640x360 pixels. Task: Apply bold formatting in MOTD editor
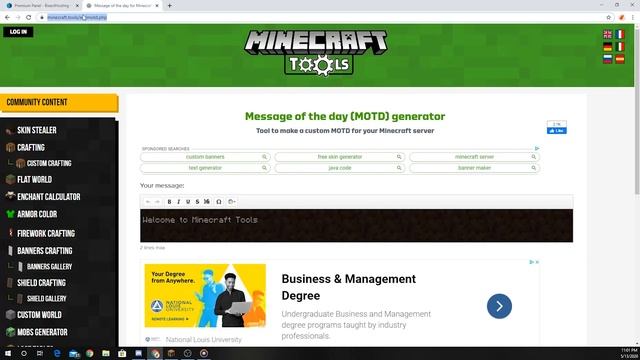tap(169, 202)
